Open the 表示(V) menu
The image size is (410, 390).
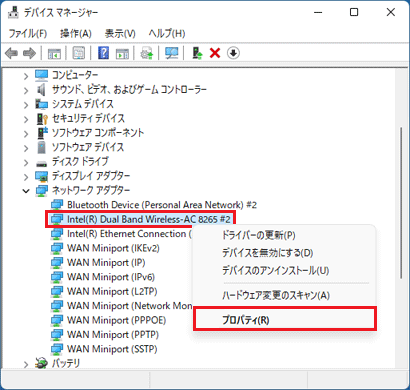(x=120, y=33)
